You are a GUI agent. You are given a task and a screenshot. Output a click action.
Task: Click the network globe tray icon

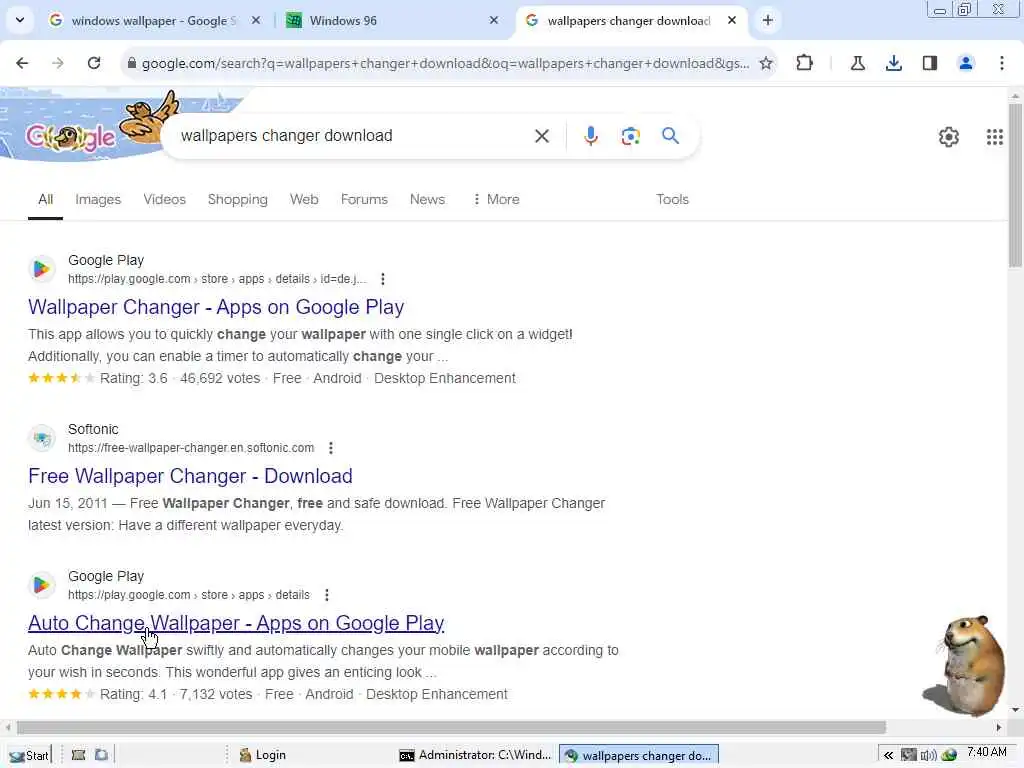coord(949,755)
